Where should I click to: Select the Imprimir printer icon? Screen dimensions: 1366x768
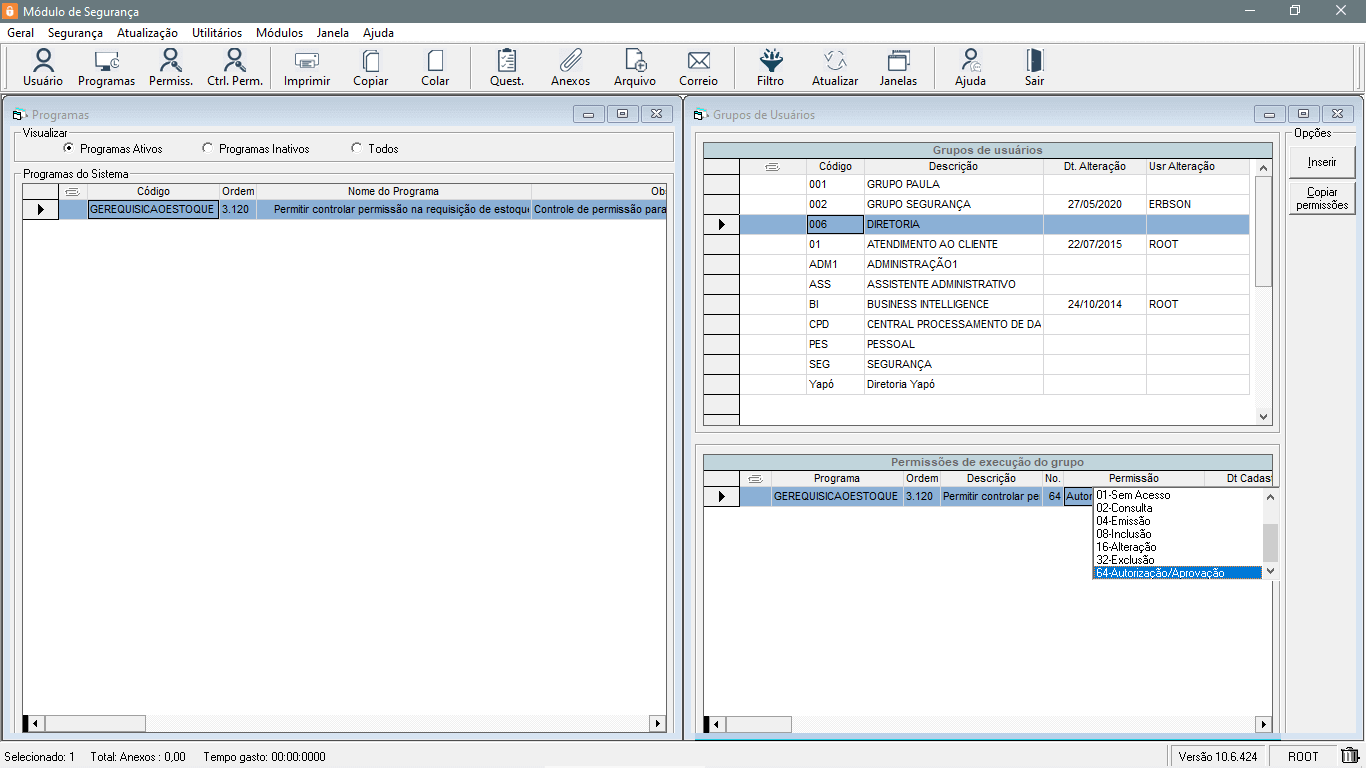(x=307, y=68)
